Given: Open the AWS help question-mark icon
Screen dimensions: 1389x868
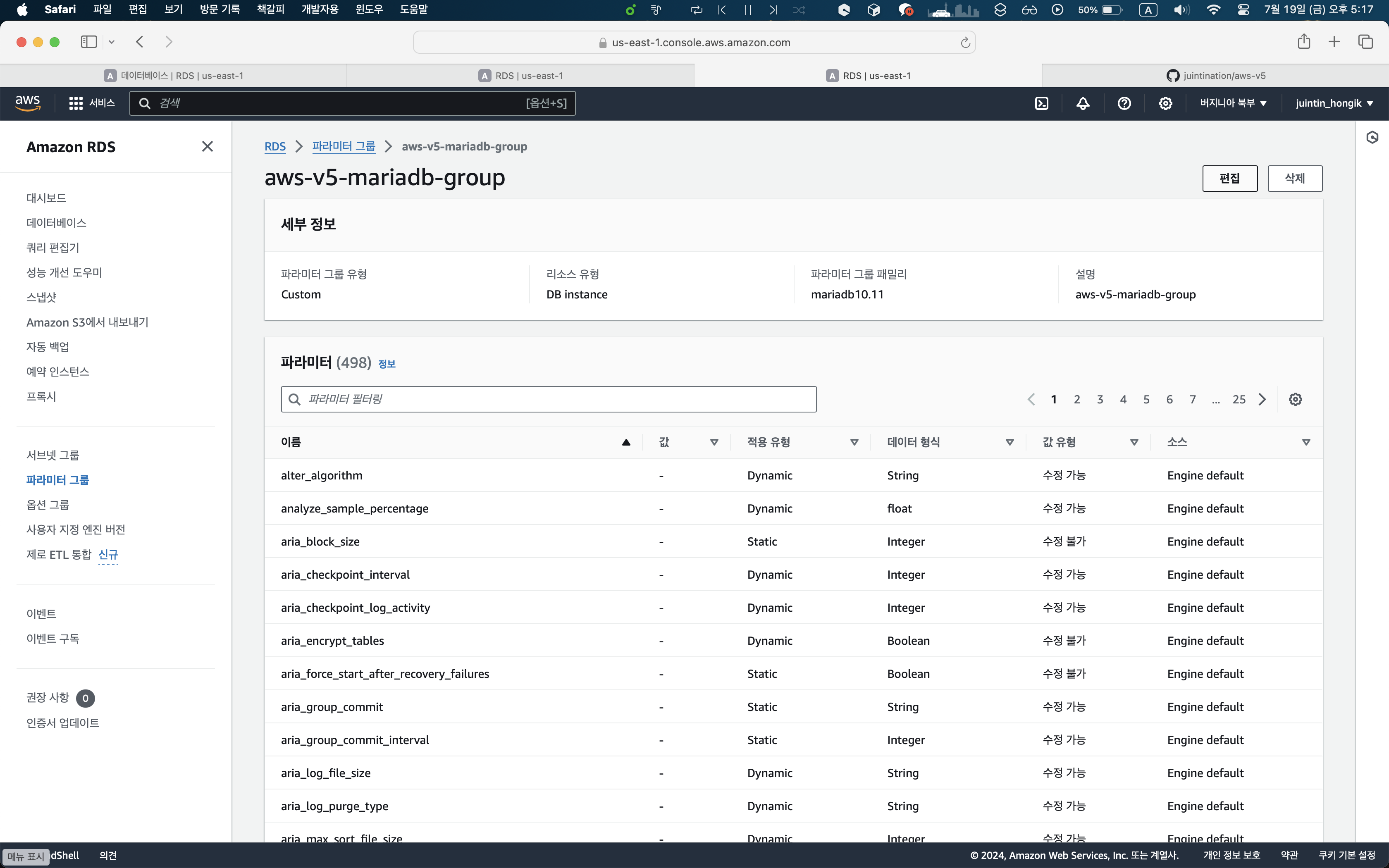Looking at the screenshot, I should pos(1124,103).
